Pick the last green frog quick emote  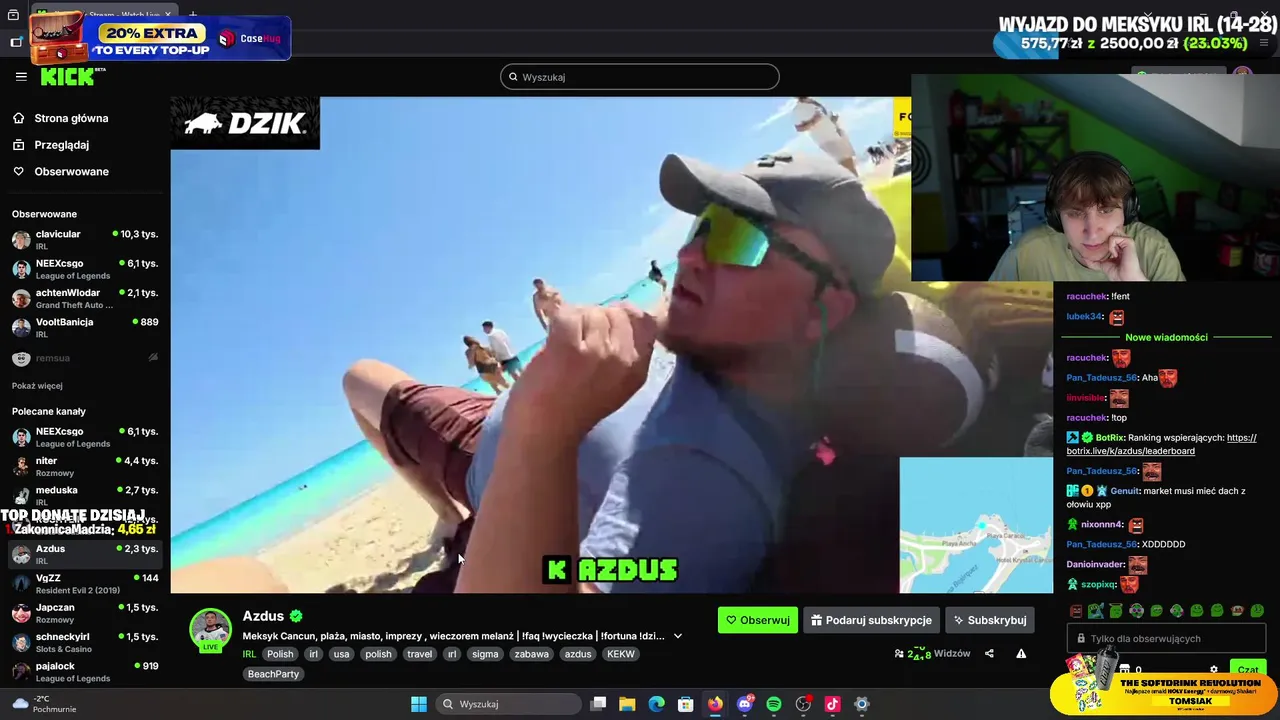click(1257, 610)
